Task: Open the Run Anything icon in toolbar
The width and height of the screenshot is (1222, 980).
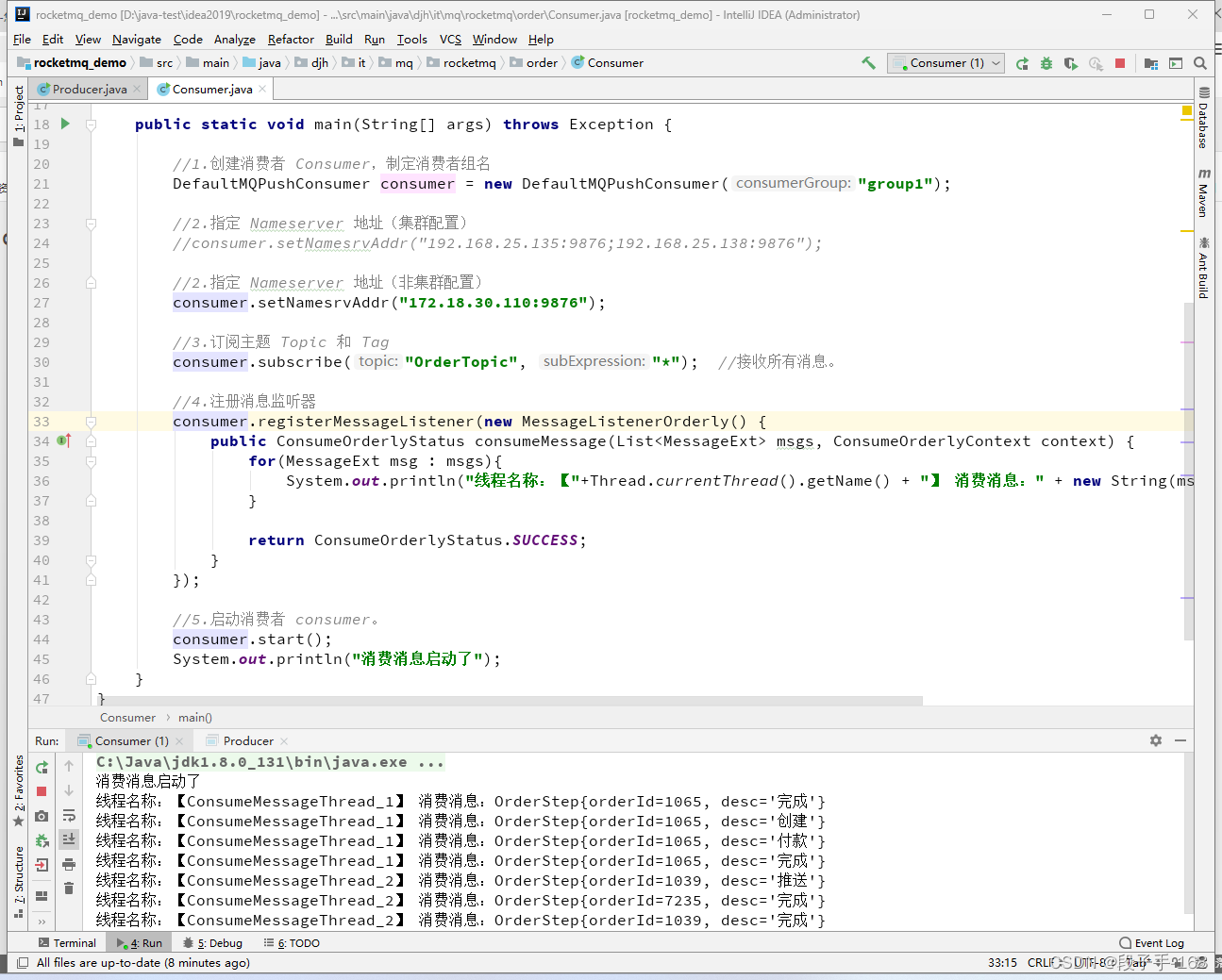Action: 1176,63
